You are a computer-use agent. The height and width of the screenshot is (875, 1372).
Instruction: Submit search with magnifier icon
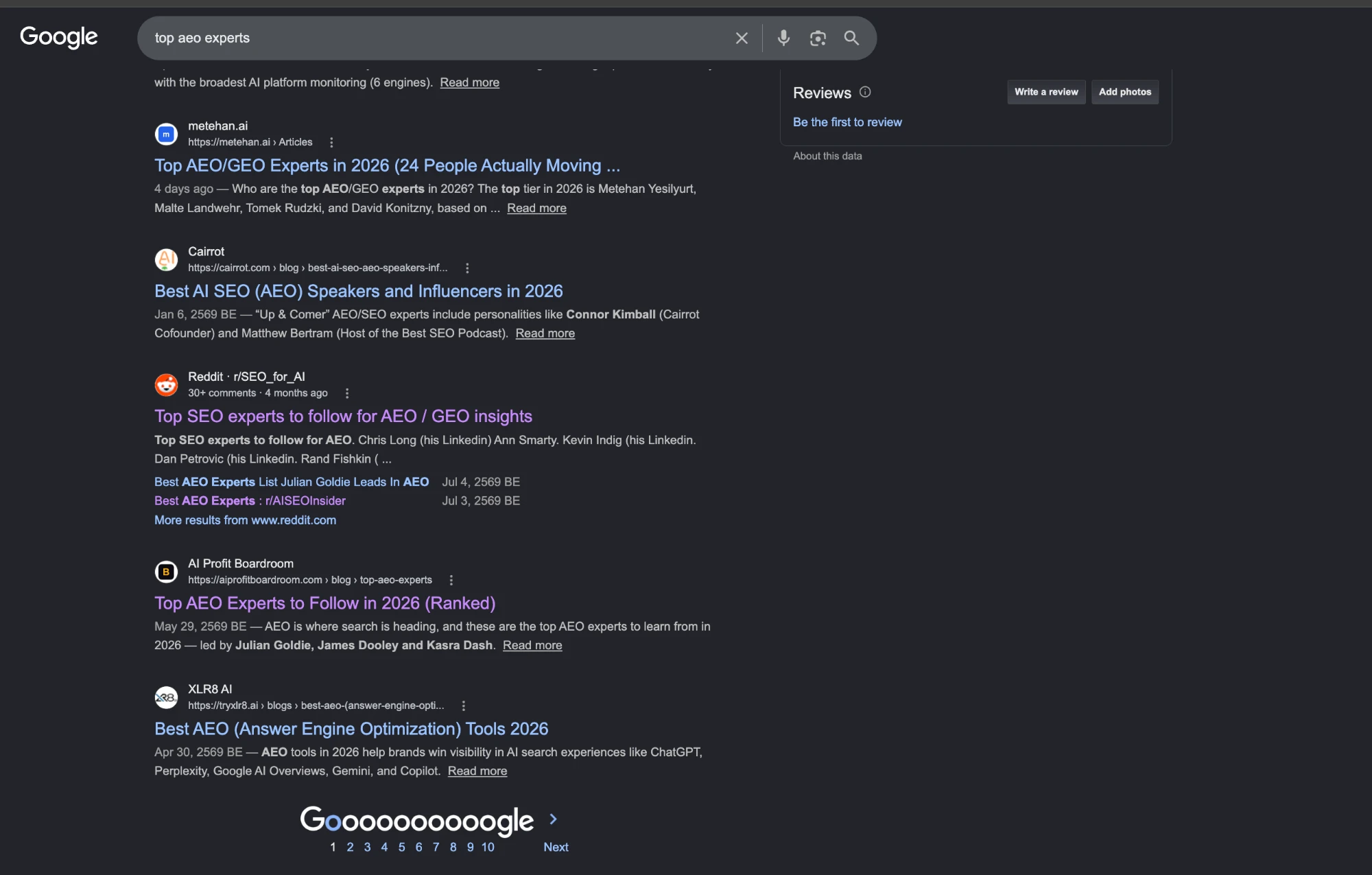pos(851,38)
